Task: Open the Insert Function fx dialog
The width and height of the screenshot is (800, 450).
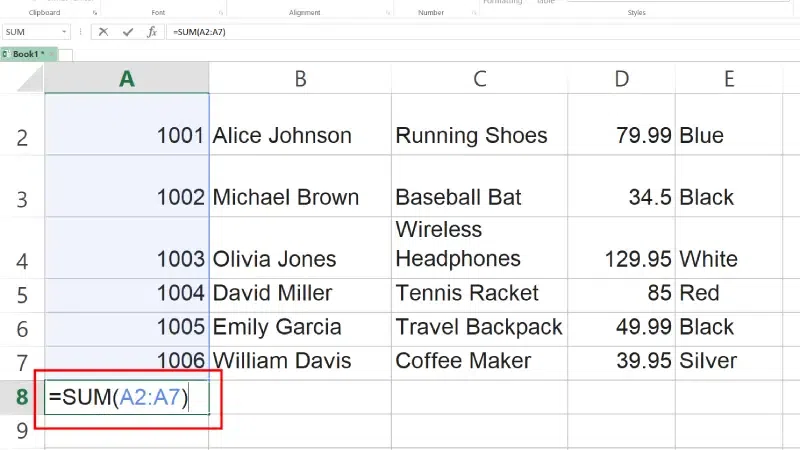Action: [x=151, y=32]
